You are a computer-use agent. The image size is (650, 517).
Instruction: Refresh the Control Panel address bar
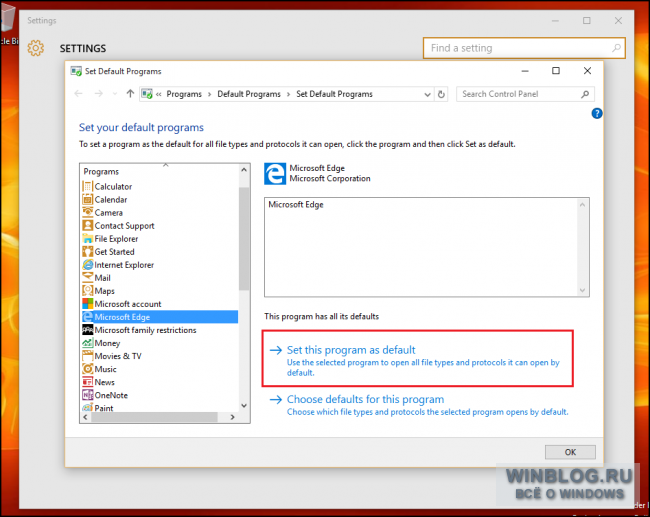click(x=441, y=94)
